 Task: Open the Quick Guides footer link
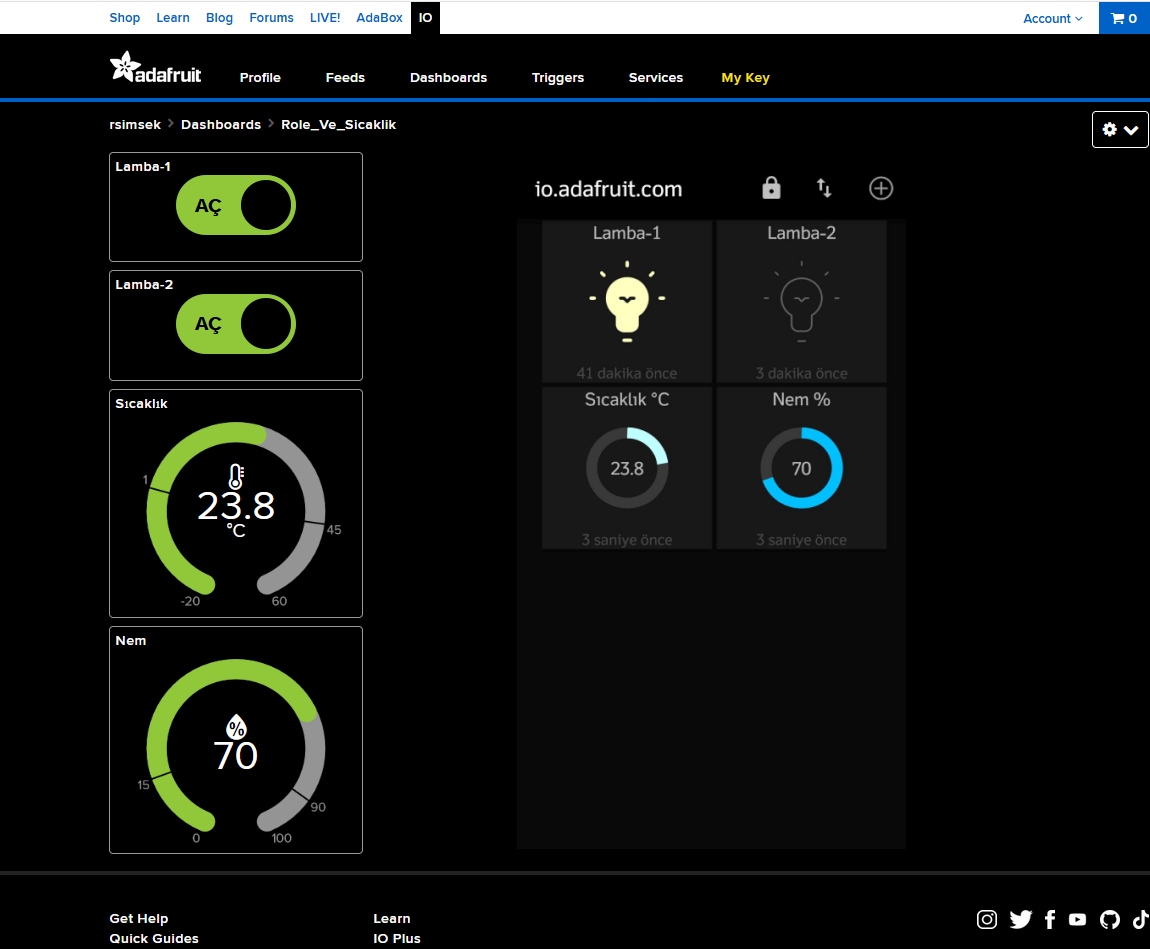(x=154, y=939)
